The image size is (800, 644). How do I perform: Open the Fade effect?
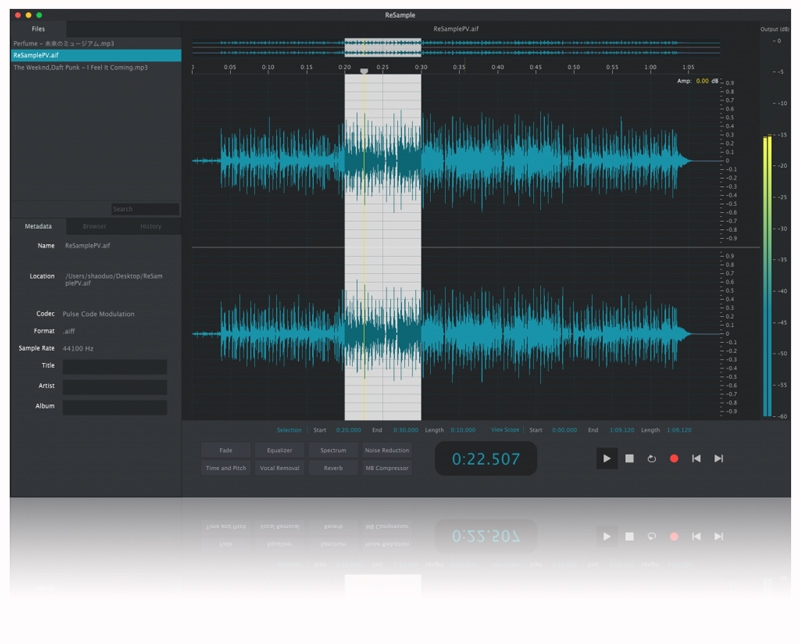click(x=225, y=451)
